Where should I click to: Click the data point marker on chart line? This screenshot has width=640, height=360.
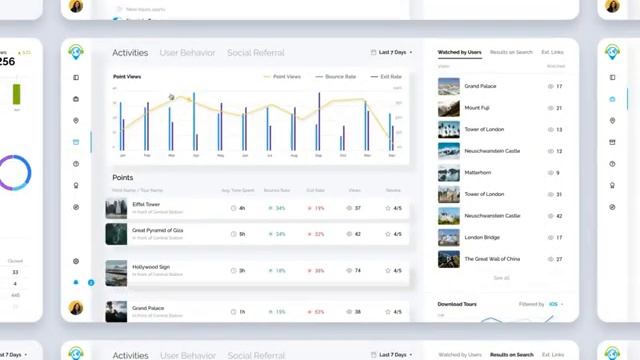pyautogui.click(x=171, y=97)
